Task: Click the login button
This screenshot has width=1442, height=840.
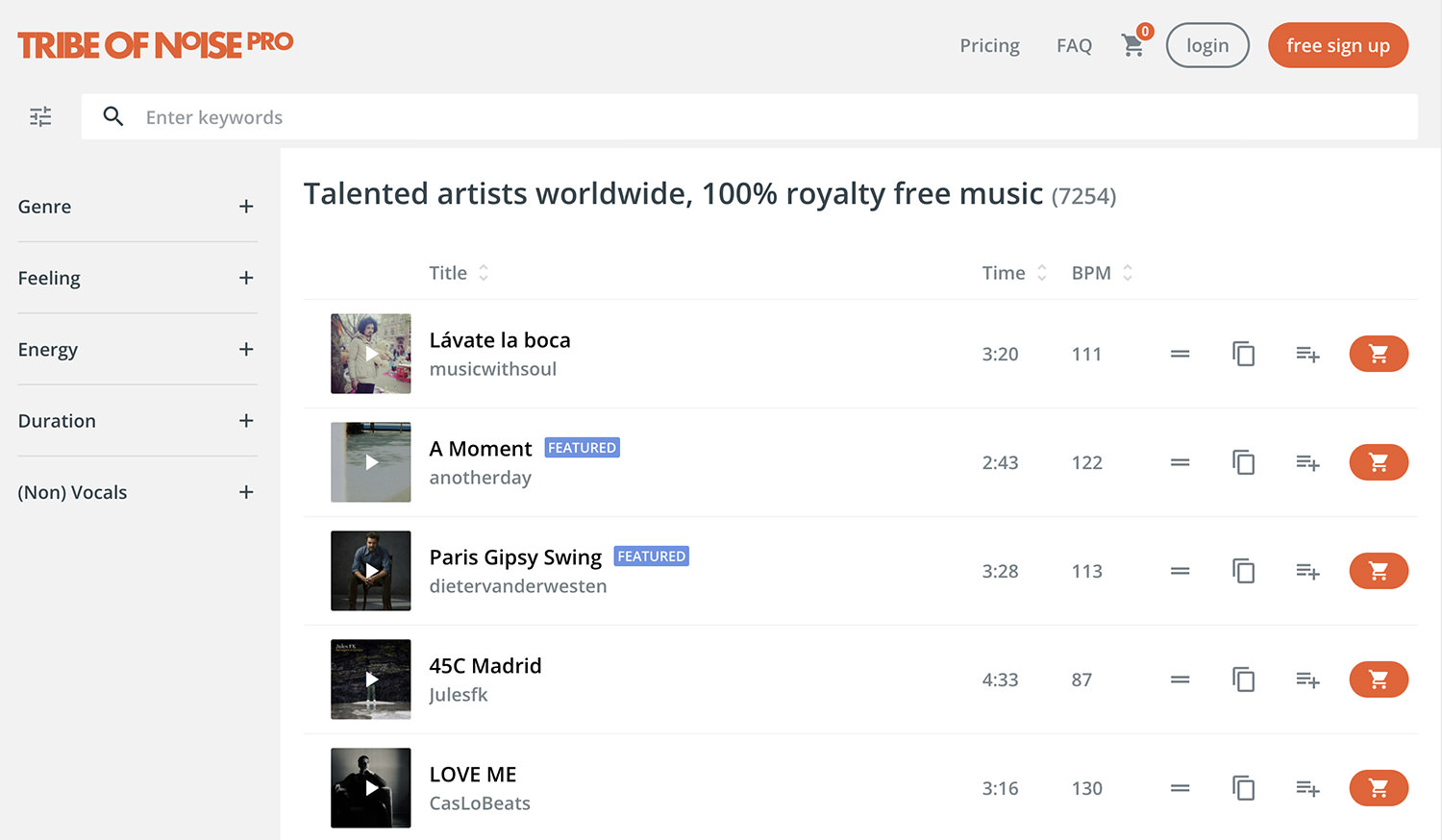Action: click(1207, 45)
